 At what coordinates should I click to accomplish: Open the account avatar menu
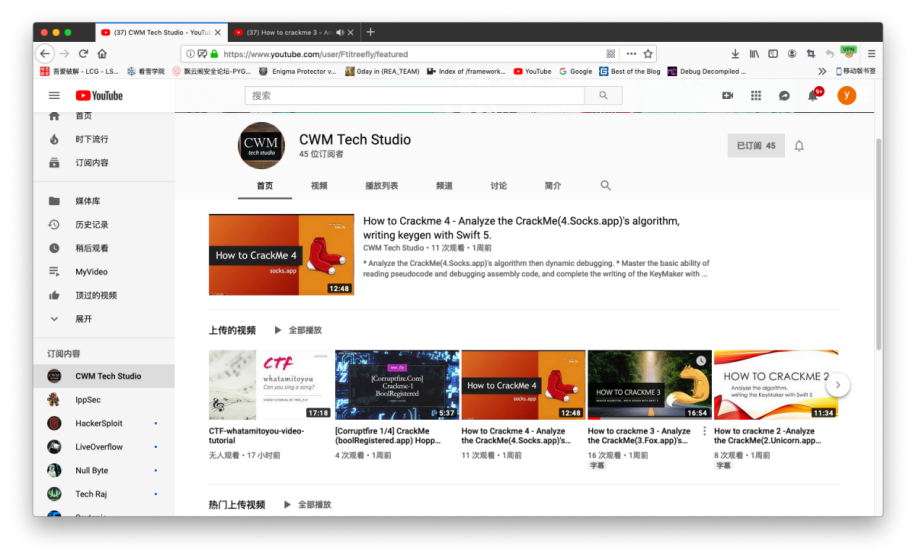846,95
